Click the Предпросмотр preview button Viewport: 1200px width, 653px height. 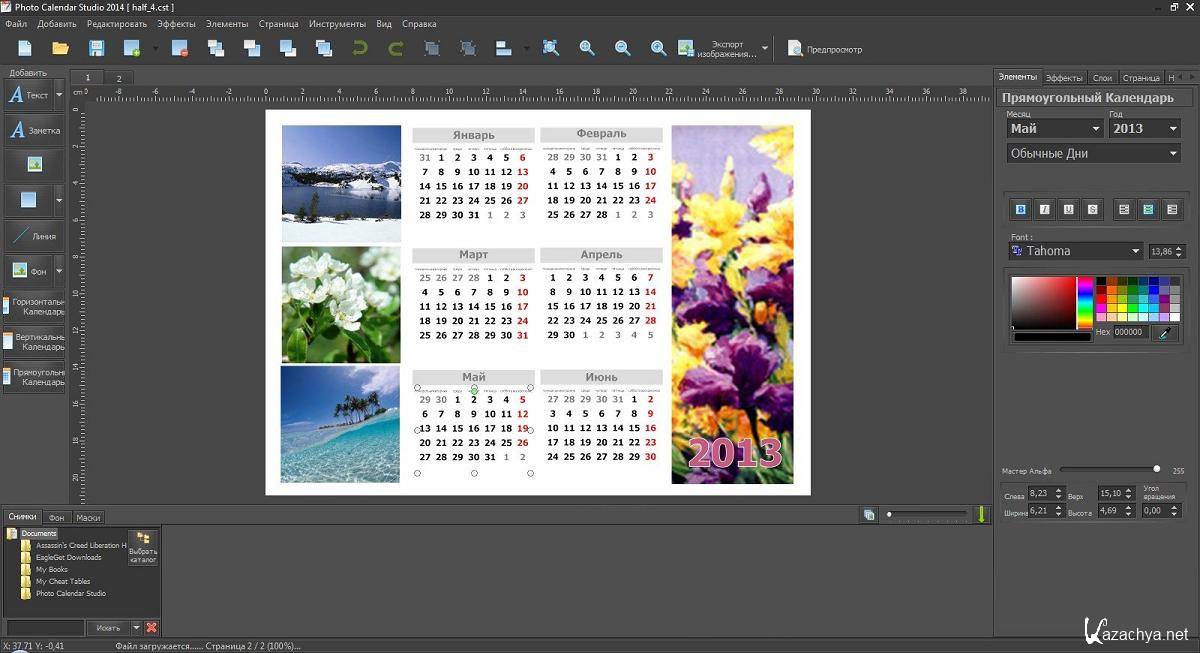tap(825, 49)
